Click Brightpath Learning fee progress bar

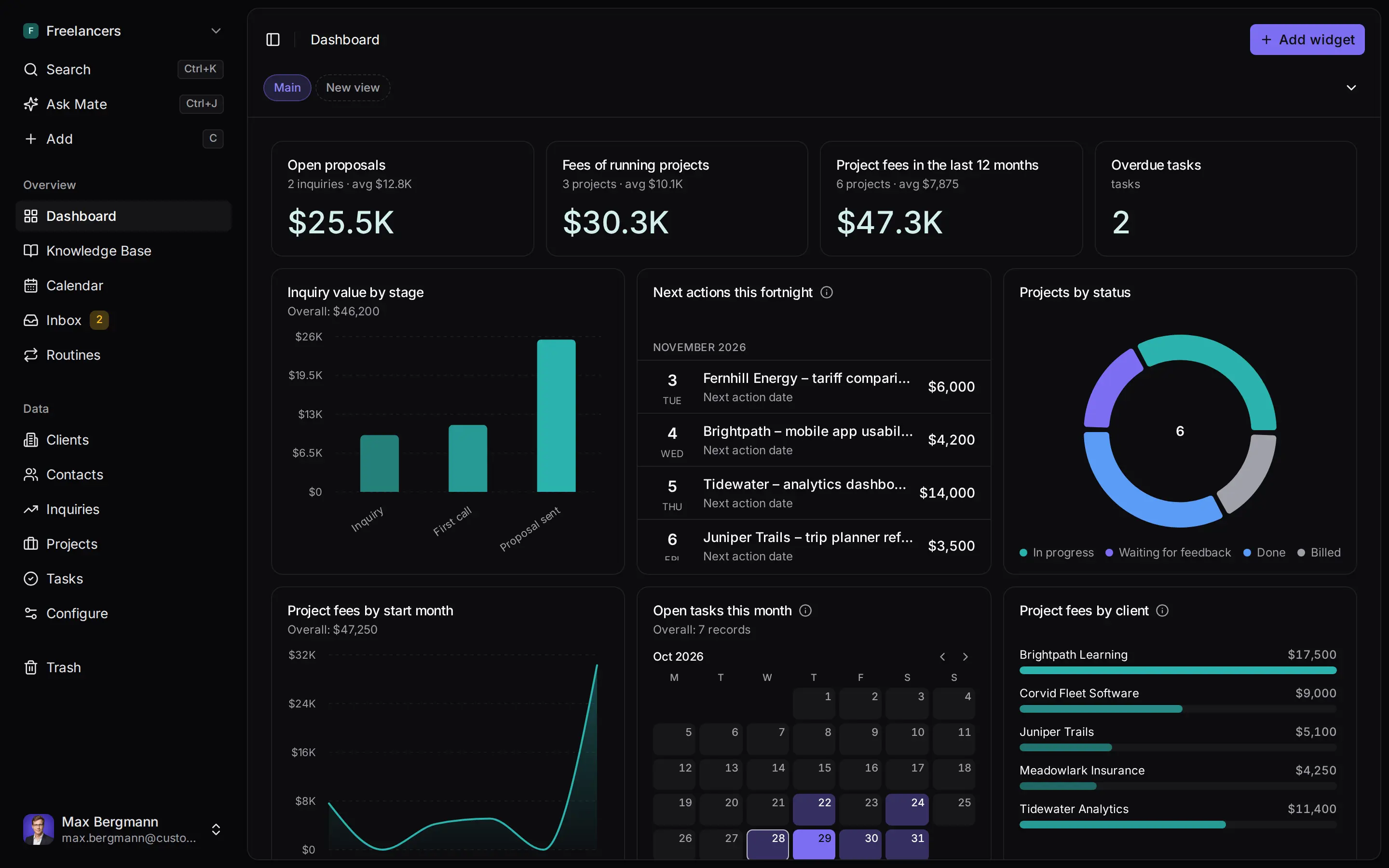click(x=1178, y=670)
